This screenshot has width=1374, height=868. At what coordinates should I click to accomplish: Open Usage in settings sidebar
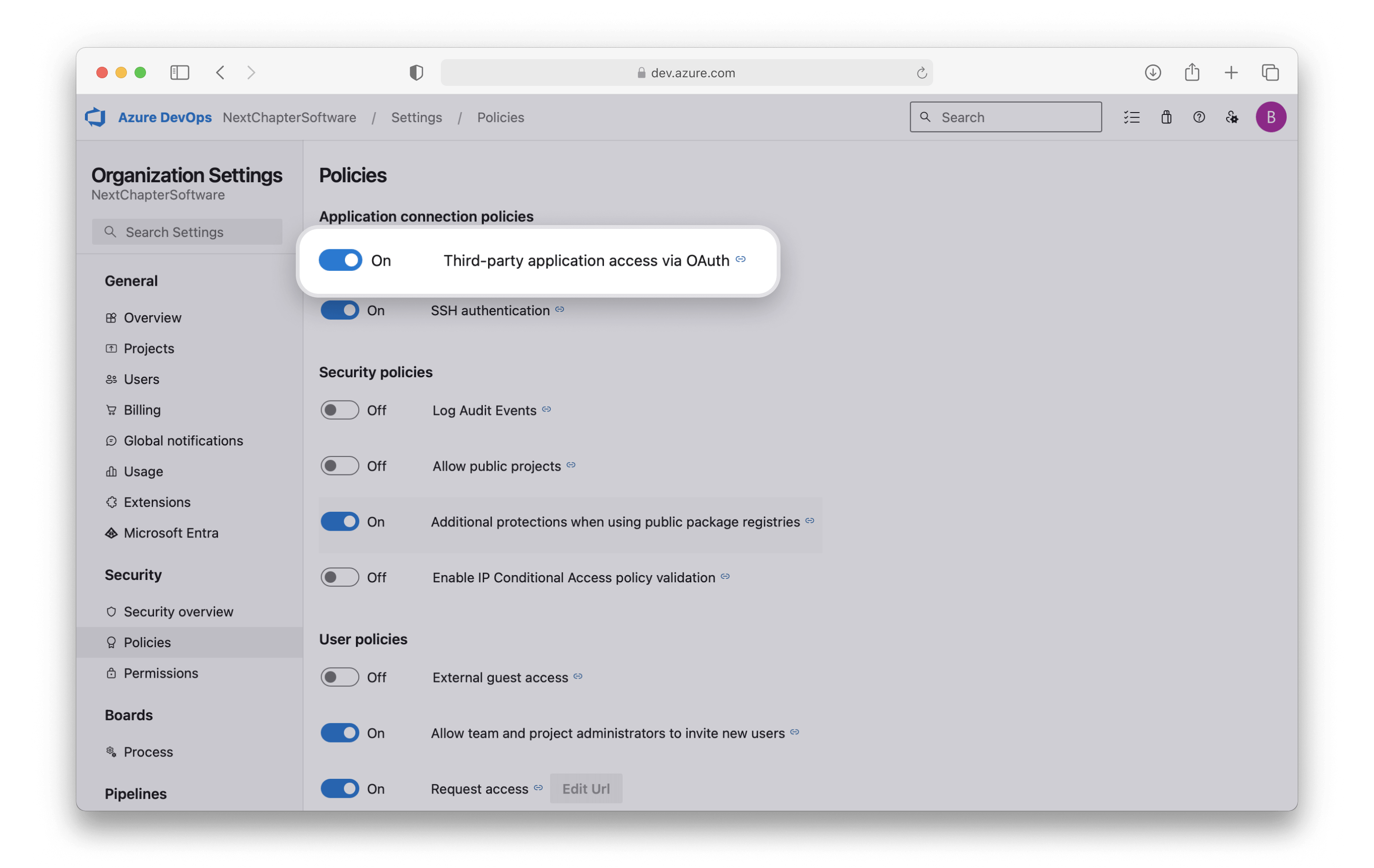coord(189,472)
